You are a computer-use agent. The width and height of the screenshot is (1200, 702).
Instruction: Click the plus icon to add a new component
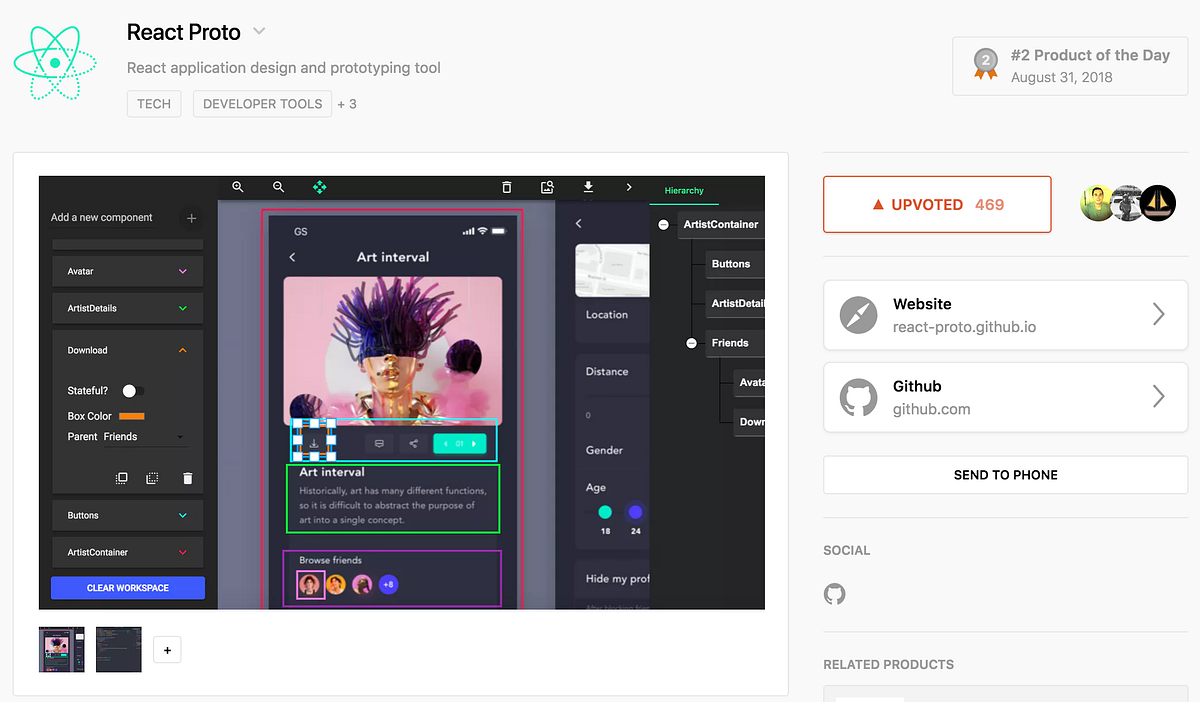click(190, 217)
